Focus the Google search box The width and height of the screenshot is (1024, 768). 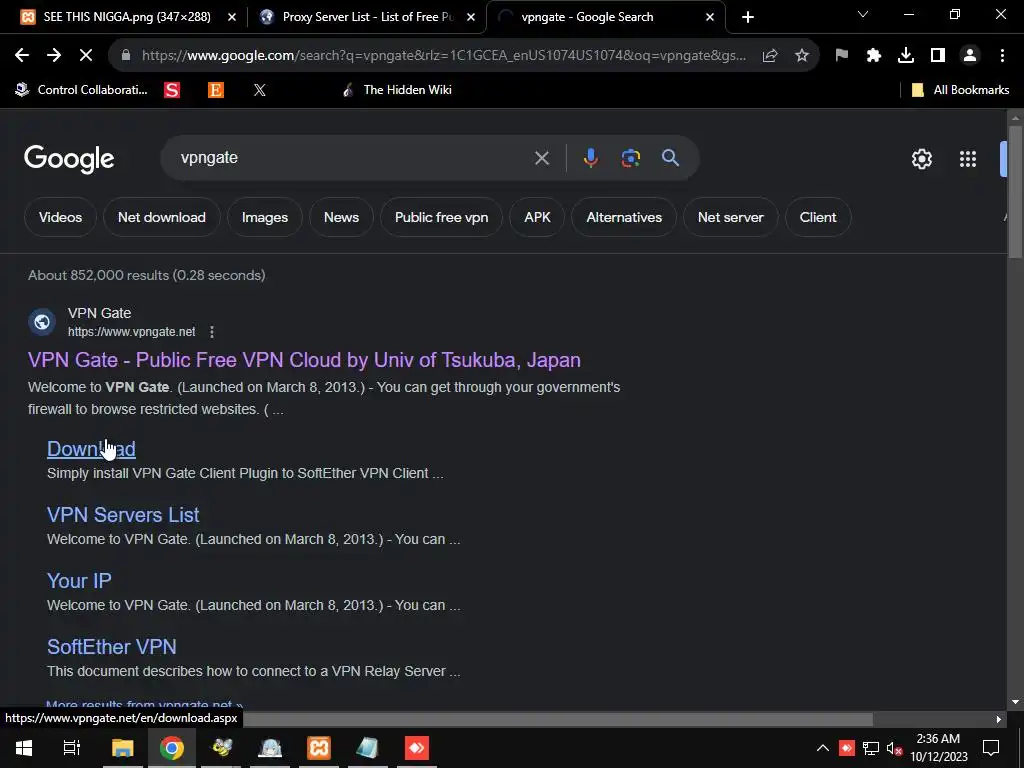(x=353, y=158)
